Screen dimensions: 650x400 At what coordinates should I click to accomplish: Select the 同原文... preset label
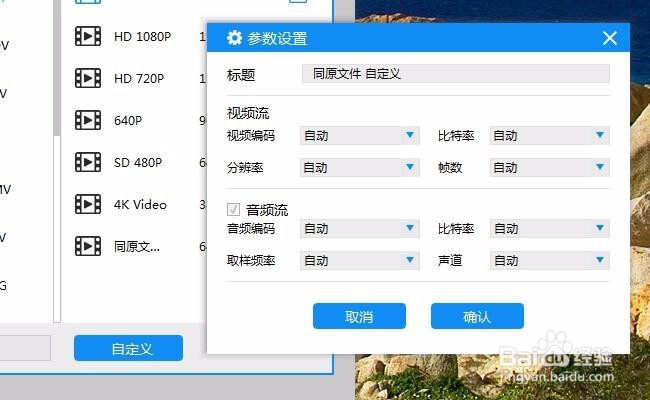pos(137,247)
